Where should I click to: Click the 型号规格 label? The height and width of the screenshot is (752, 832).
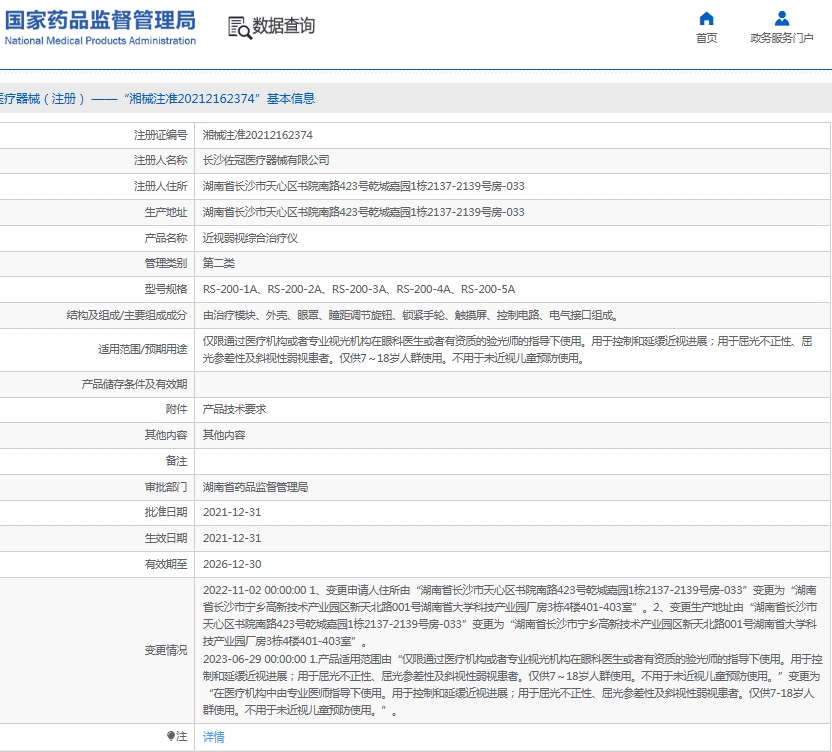tap(166, 289)
